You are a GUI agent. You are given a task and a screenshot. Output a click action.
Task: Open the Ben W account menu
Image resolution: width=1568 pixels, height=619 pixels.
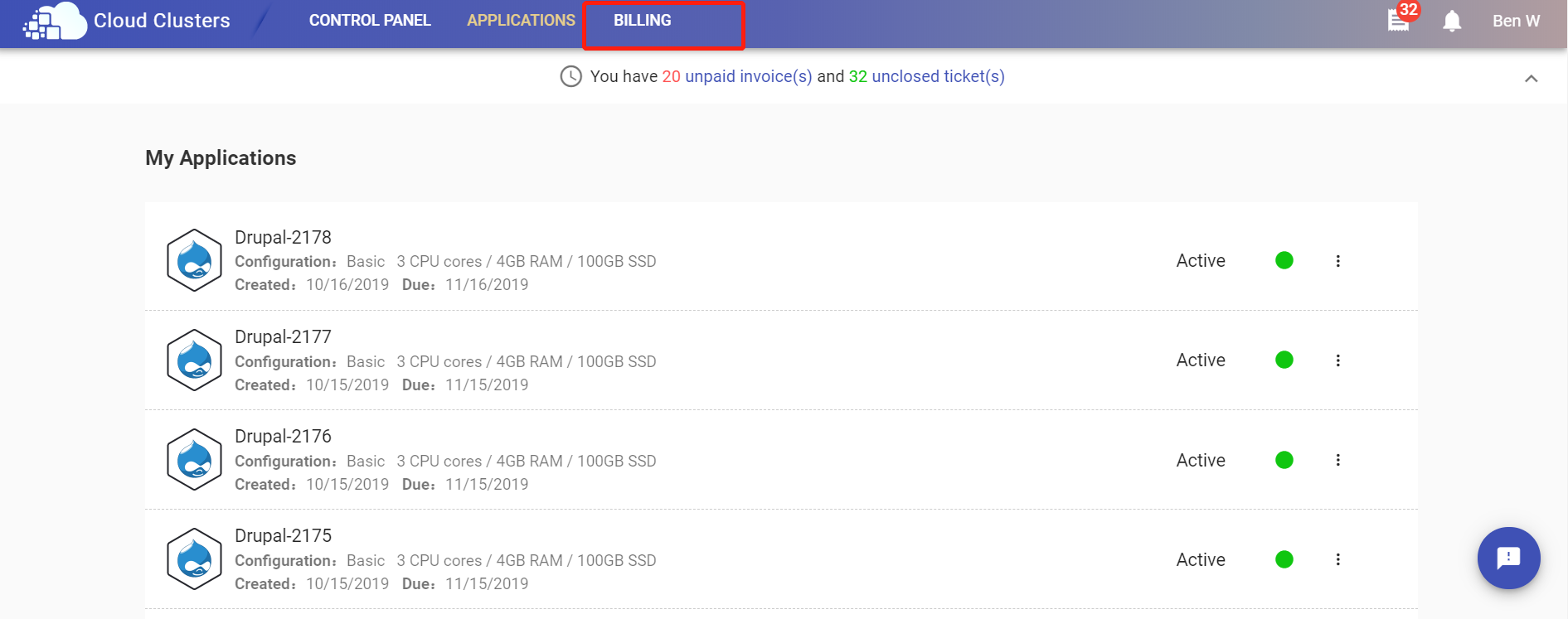click(x=1516, y=21)
